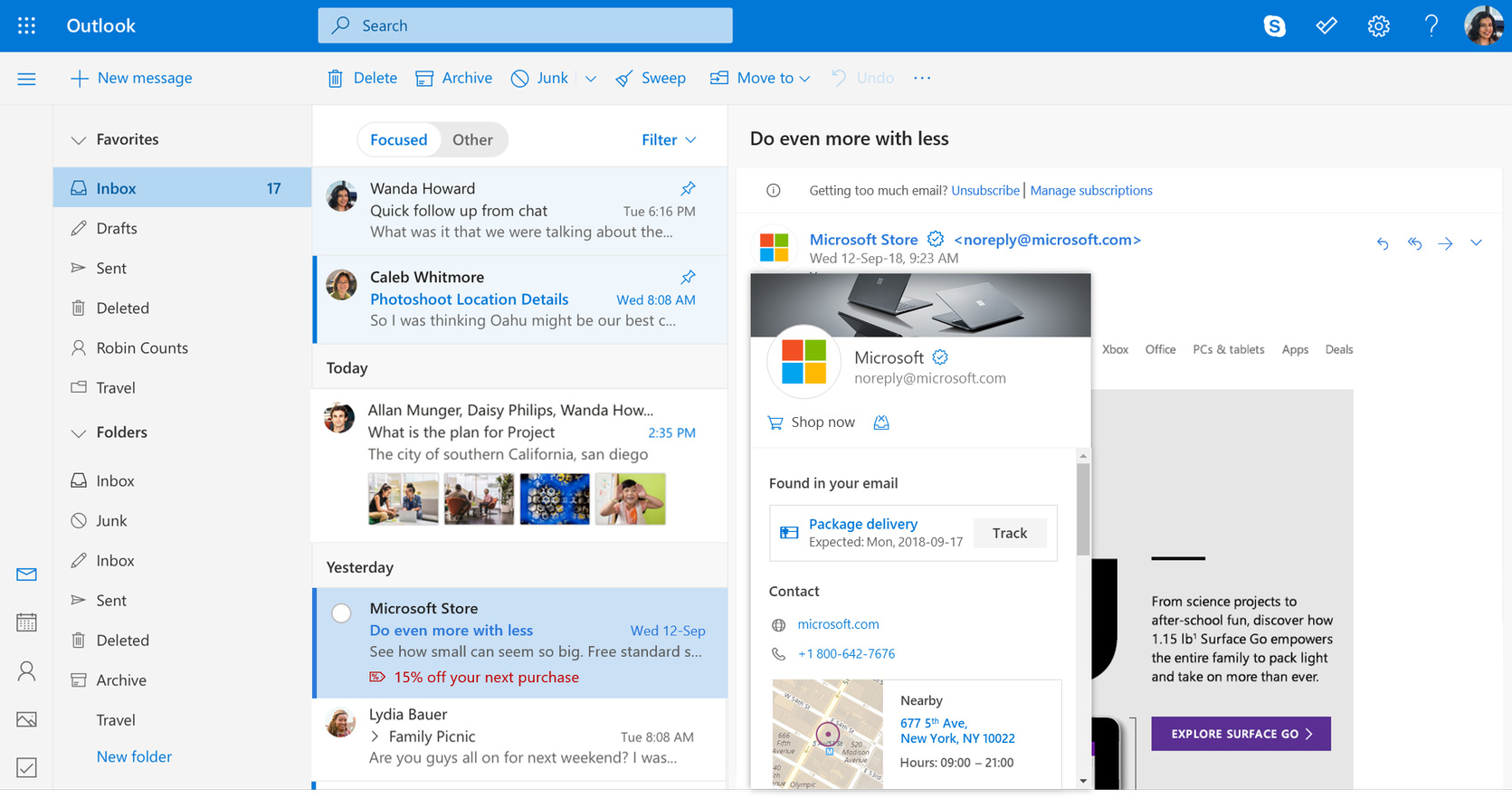Archive the selected message
This screenshot has width=1512, height=798.
[453, 78]
